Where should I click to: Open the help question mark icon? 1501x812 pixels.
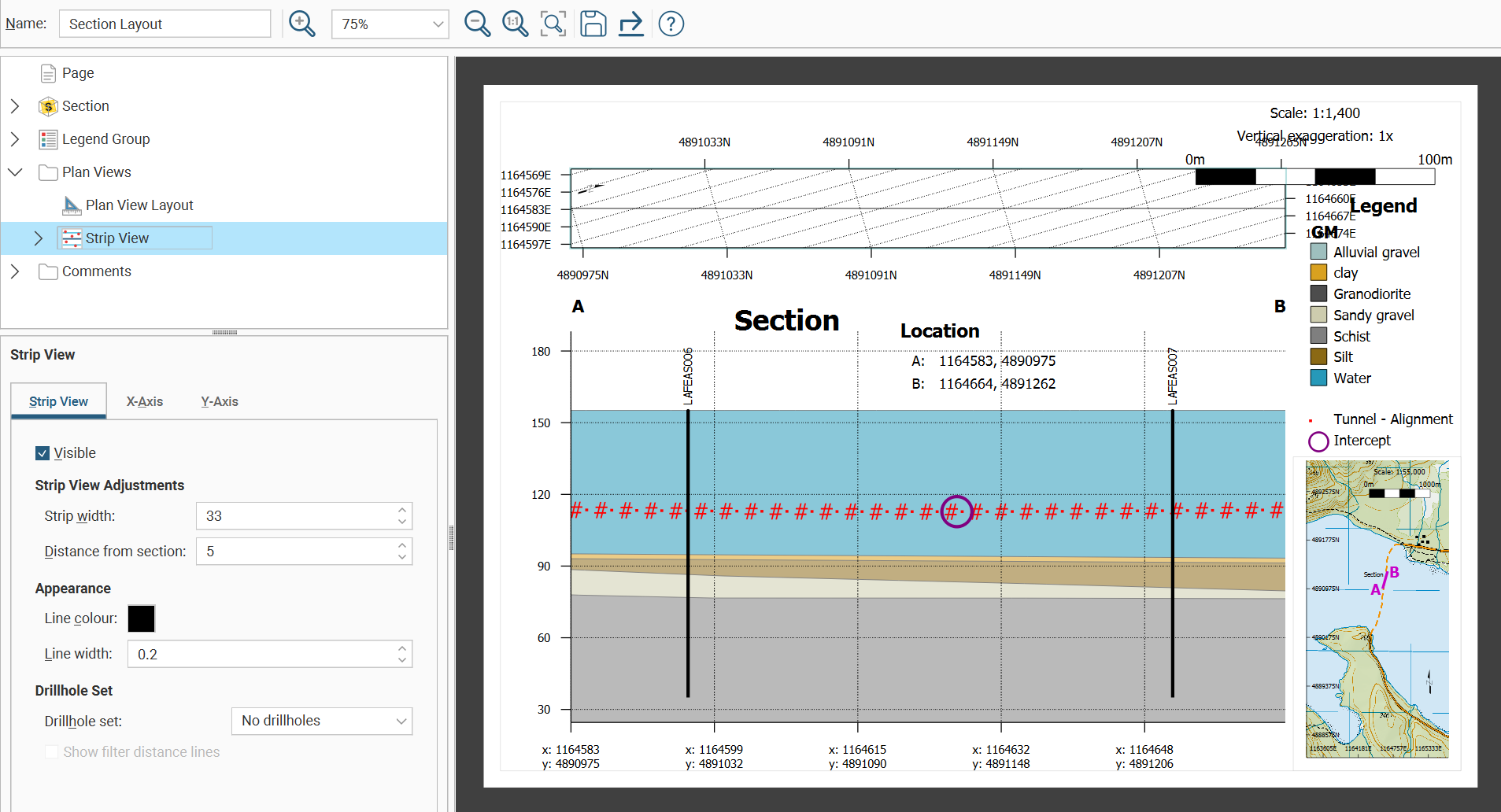(671, 24)
